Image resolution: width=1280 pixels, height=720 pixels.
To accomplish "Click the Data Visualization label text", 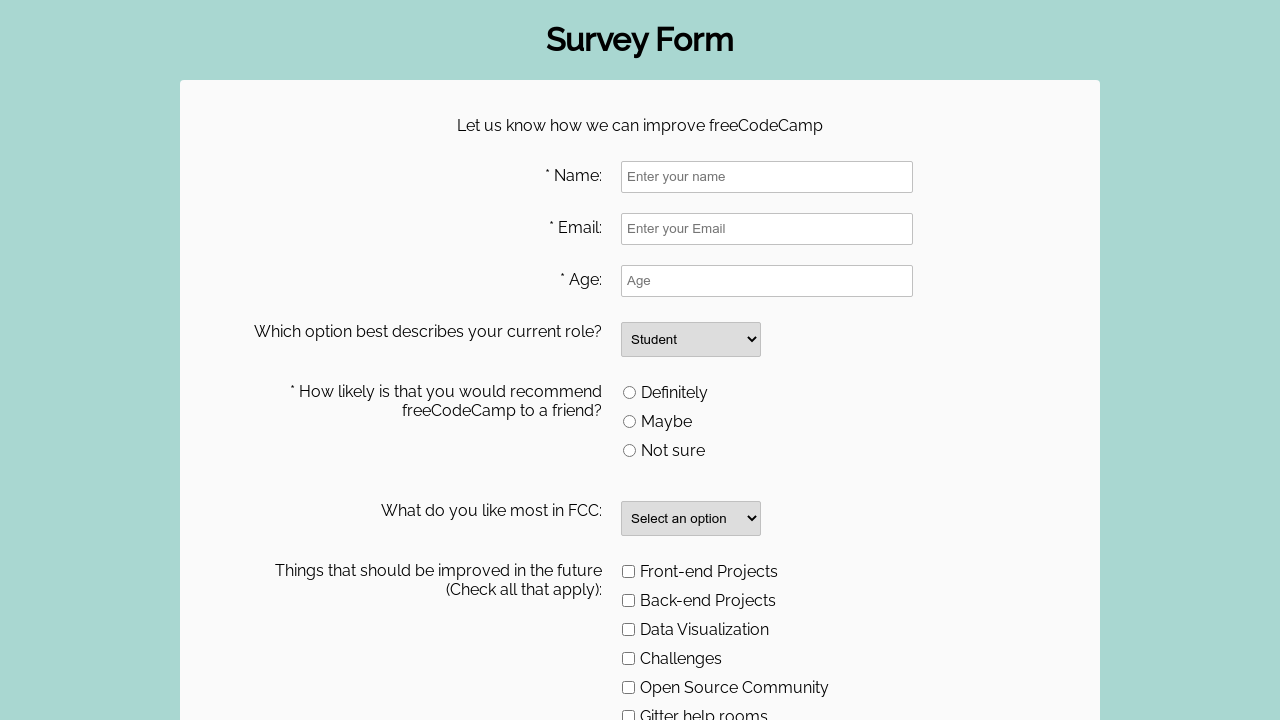I will pyautogui.click(x=704, y=630).
